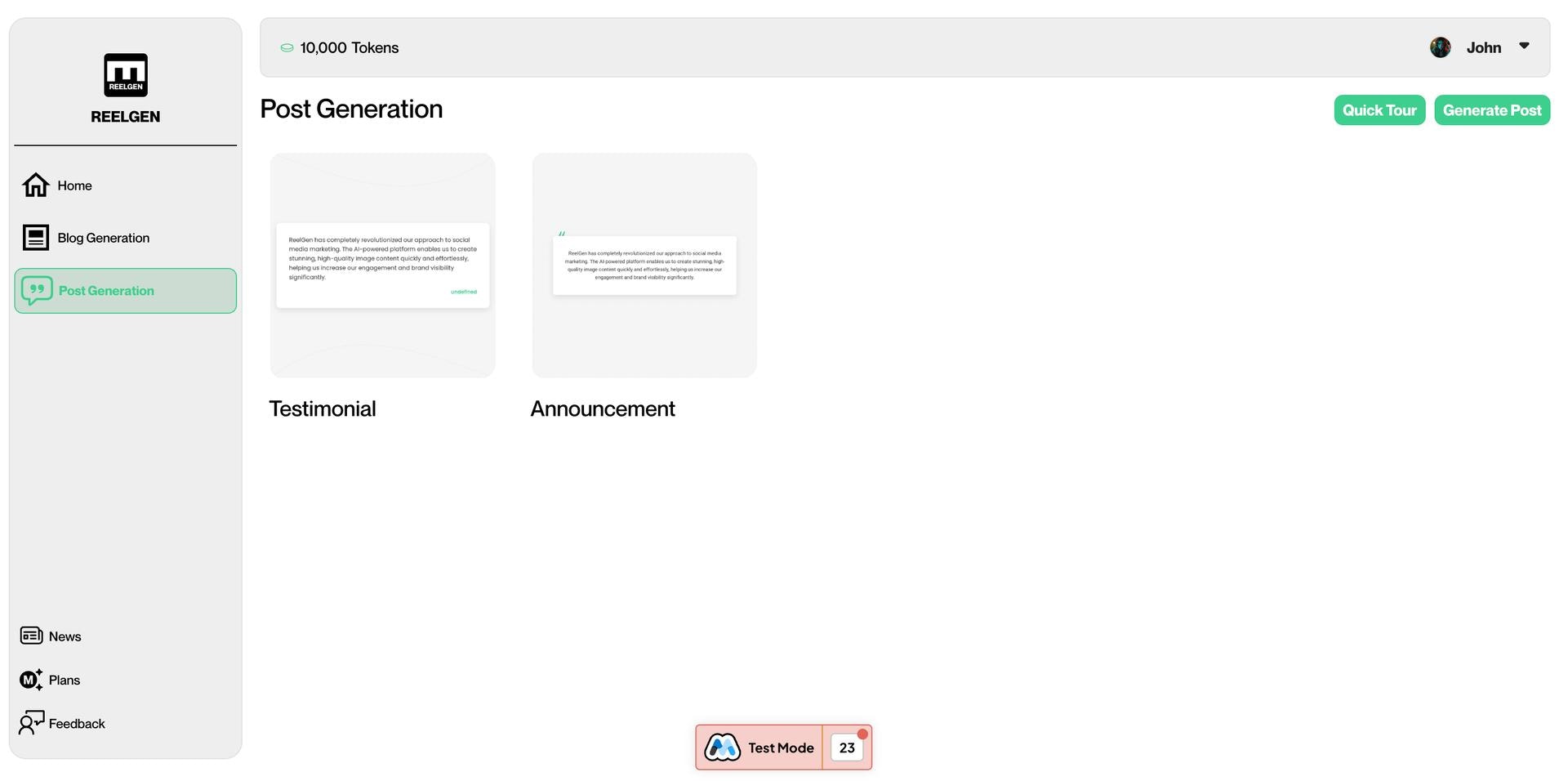Image resolution: width=1568 pixels, height=781 pixels.
Task: Open Feedback from the sidebar
Action: [62, 723]
